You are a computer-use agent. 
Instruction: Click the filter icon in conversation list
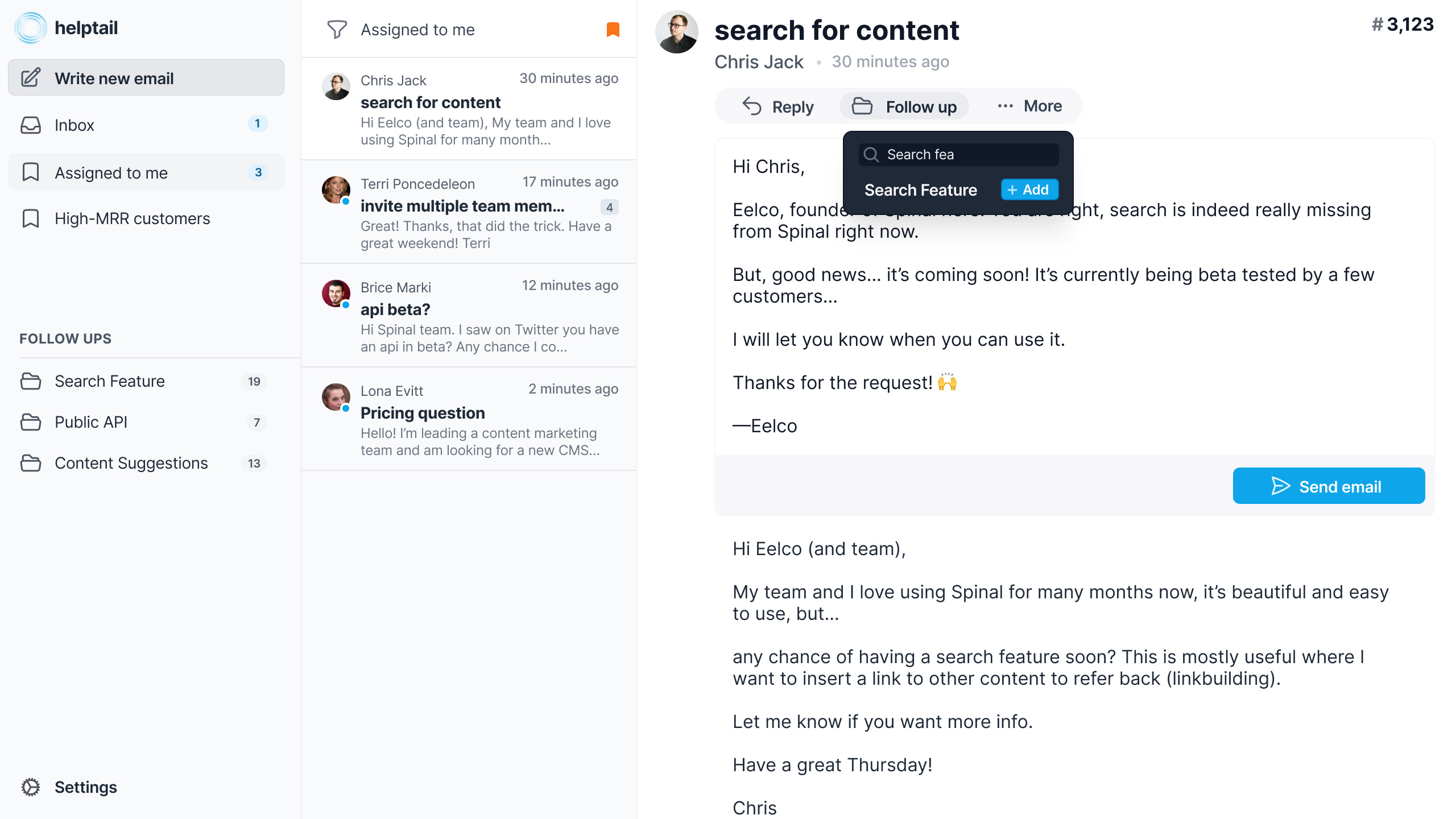click(337, 29)
